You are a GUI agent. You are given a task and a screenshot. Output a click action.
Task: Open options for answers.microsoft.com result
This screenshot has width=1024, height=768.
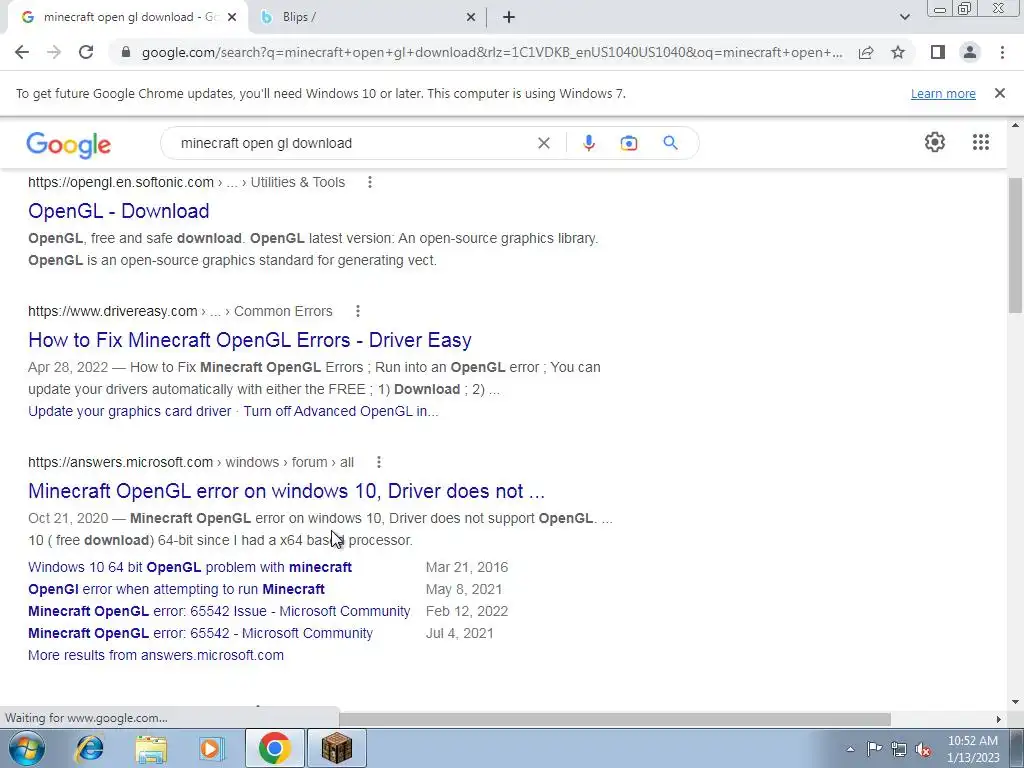(379, 462)
